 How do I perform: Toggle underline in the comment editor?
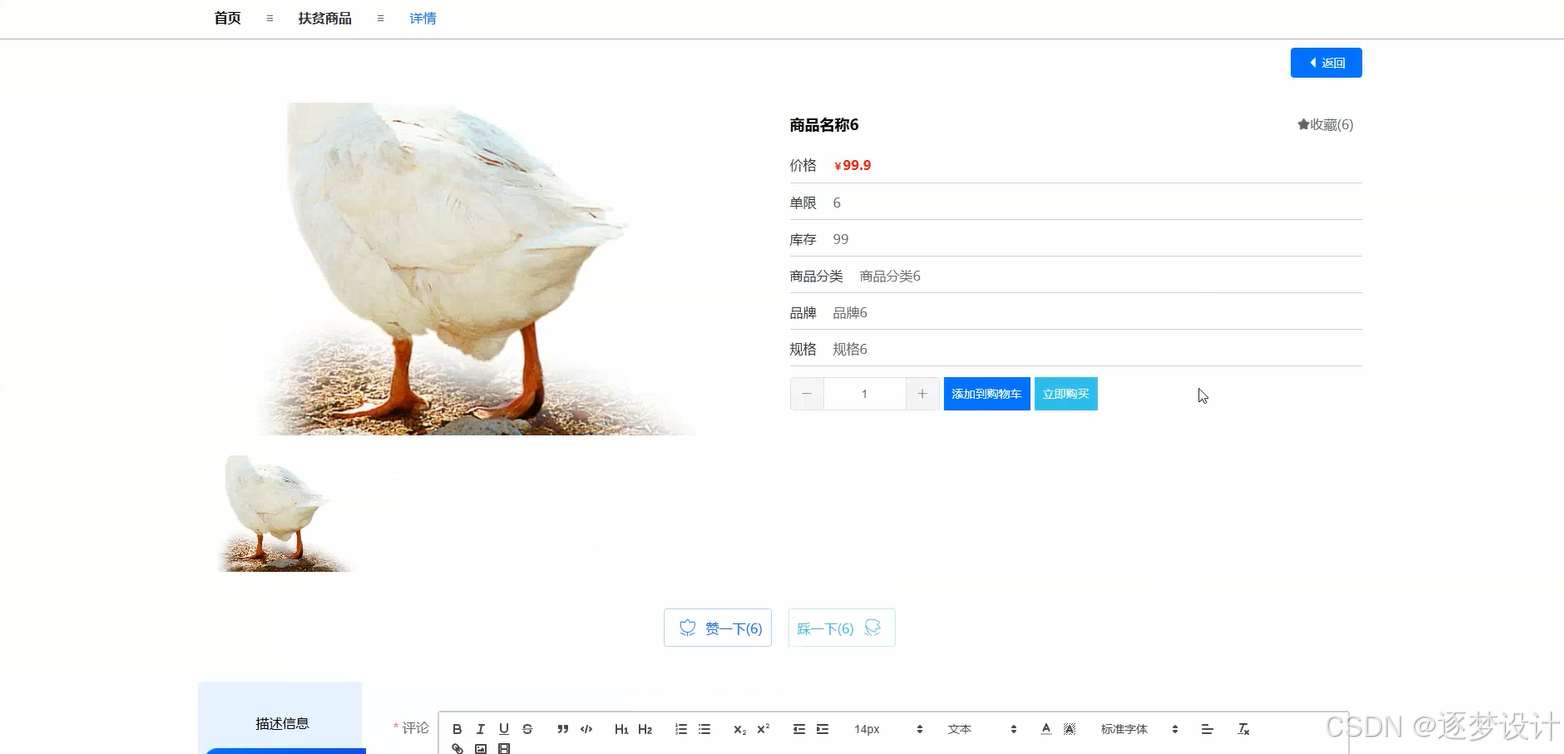[504, 729]
